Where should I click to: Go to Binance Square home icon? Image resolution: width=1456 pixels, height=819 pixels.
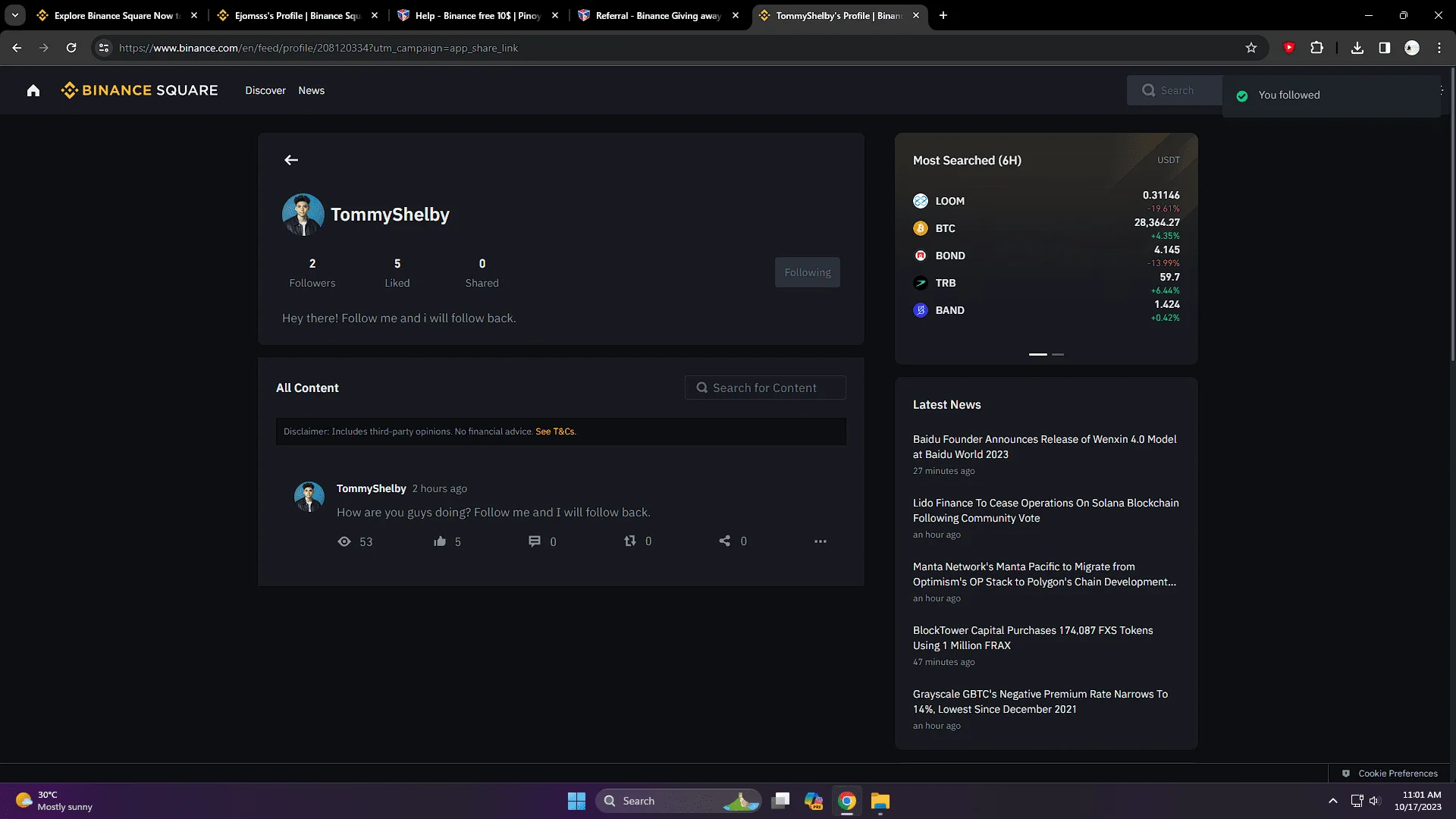pos(33,91)
